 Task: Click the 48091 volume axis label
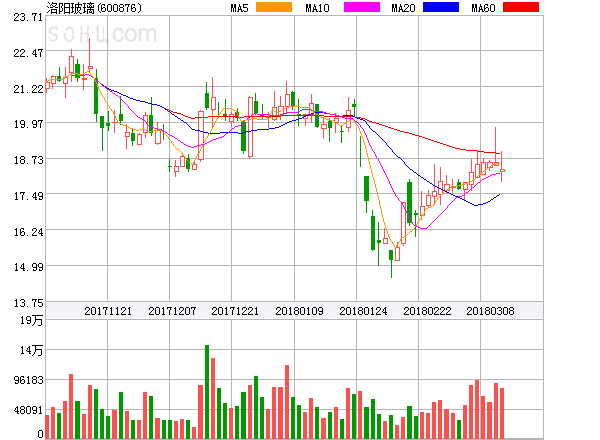point(28,410)
